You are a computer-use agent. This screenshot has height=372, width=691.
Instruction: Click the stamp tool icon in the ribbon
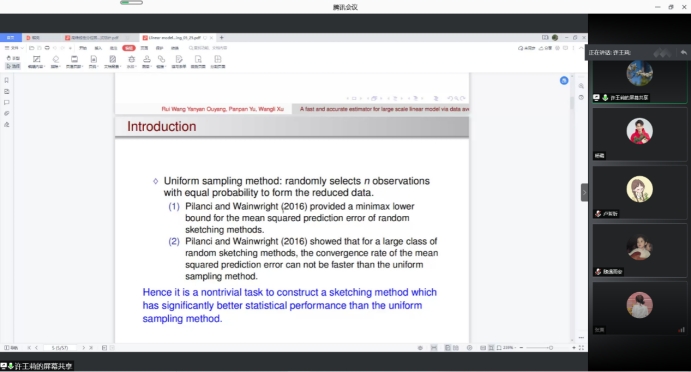[147, 61]
